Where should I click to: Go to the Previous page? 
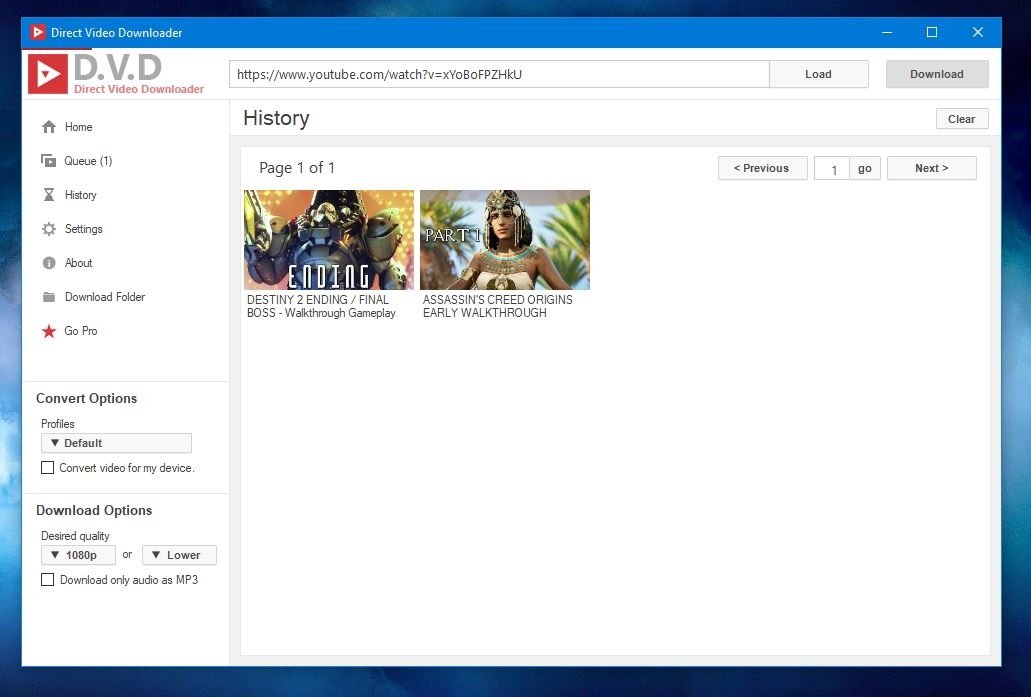(763, 168)
